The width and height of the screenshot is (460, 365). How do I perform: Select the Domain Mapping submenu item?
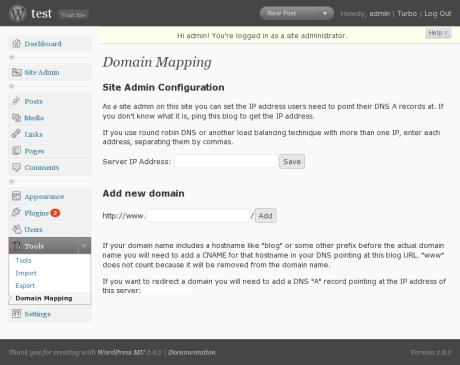pos(44,298)
